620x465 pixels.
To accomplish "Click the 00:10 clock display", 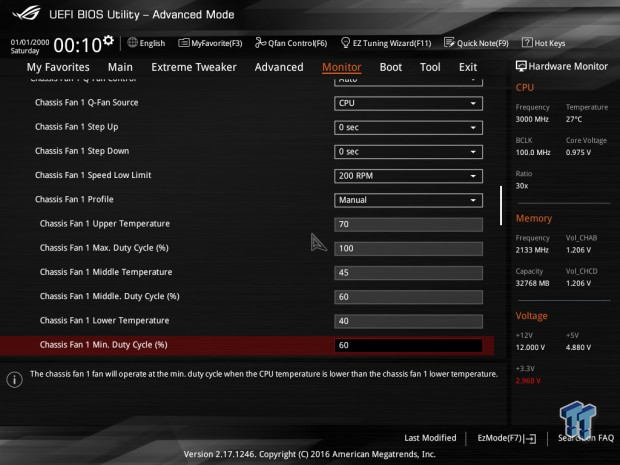I will (x=78, y=45).
